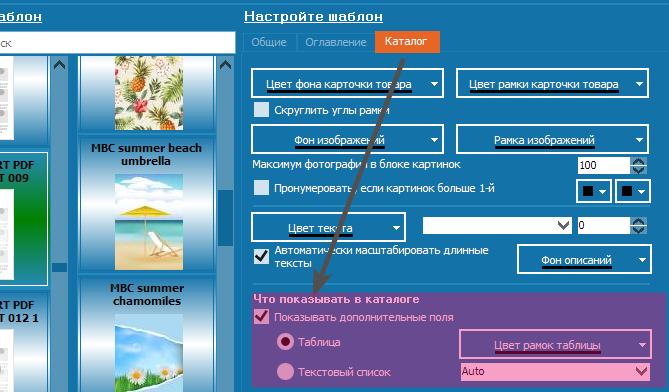Screen dimensions: 669x392
Task: Increase the maximum photos stepper value
Action: pyautogui.click(x=638, y=162)
